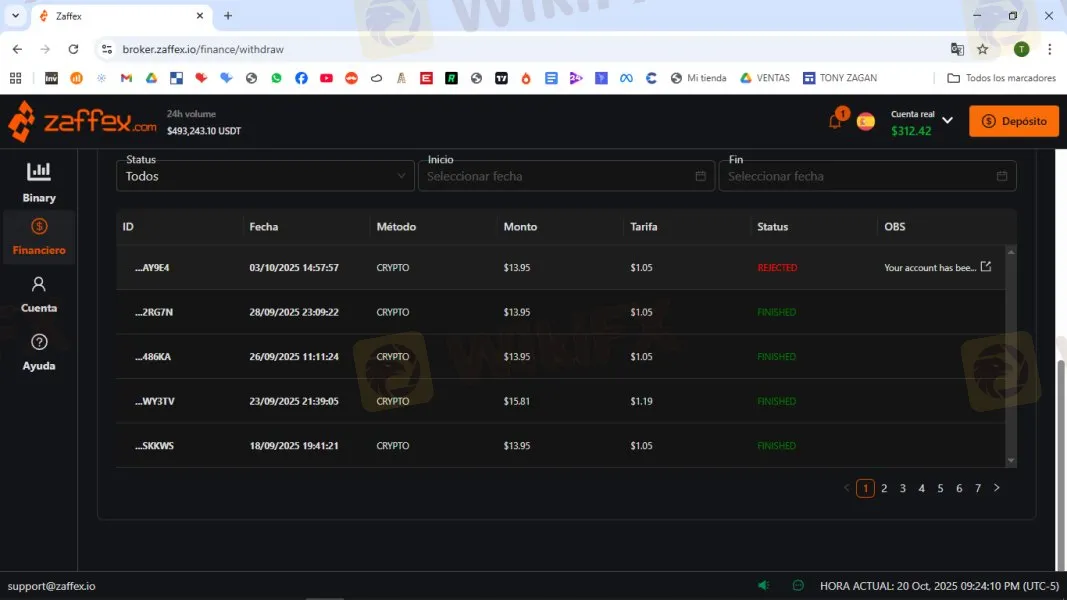Mute sound using the speaker icon
Screen dimensions: 1067x600
pyautogui.click(x=763, y=585)
